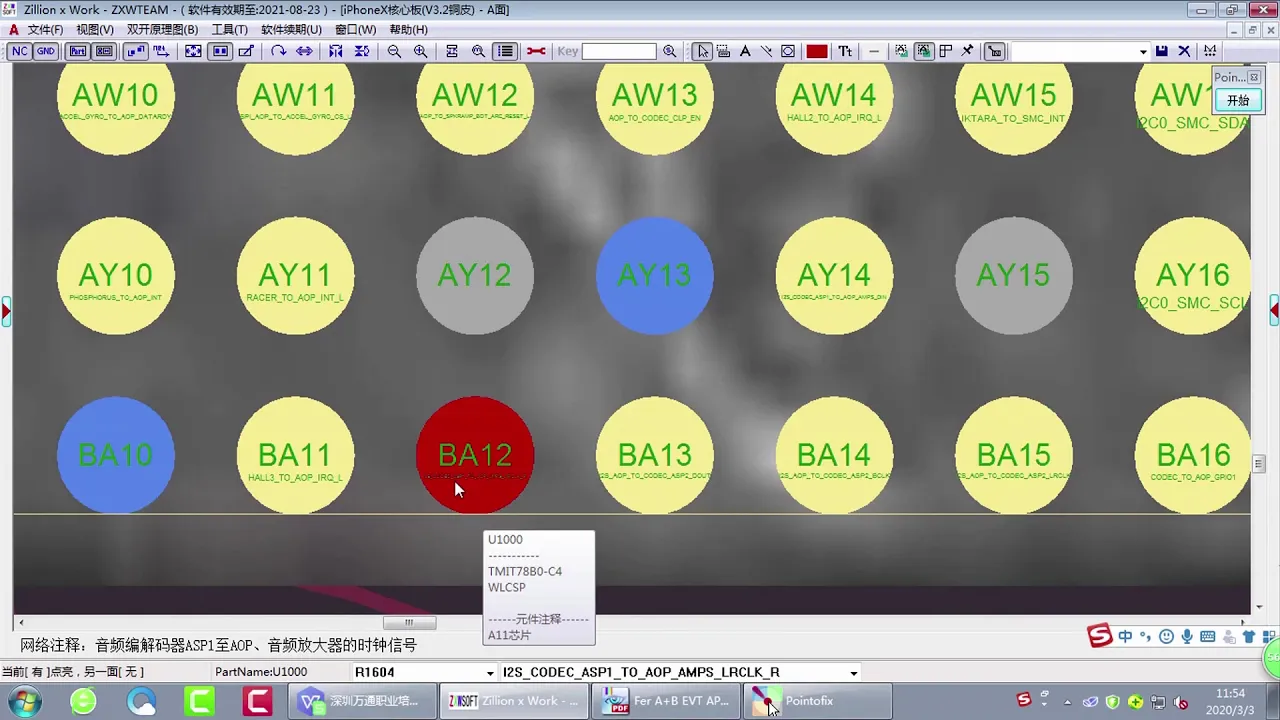This screenshot has width=1280, height=720.
Task: Open the red color swatch picker
Action: (817, 51)
